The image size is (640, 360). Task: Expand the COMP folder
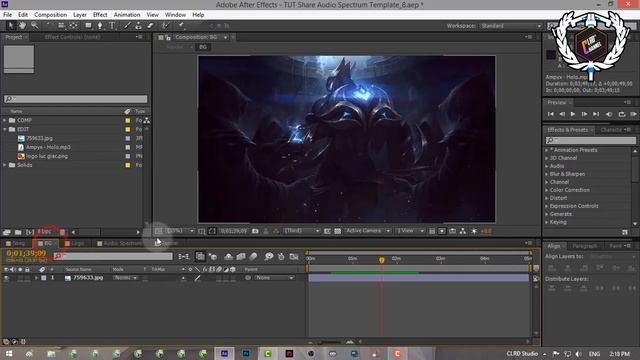click(4, 120)
